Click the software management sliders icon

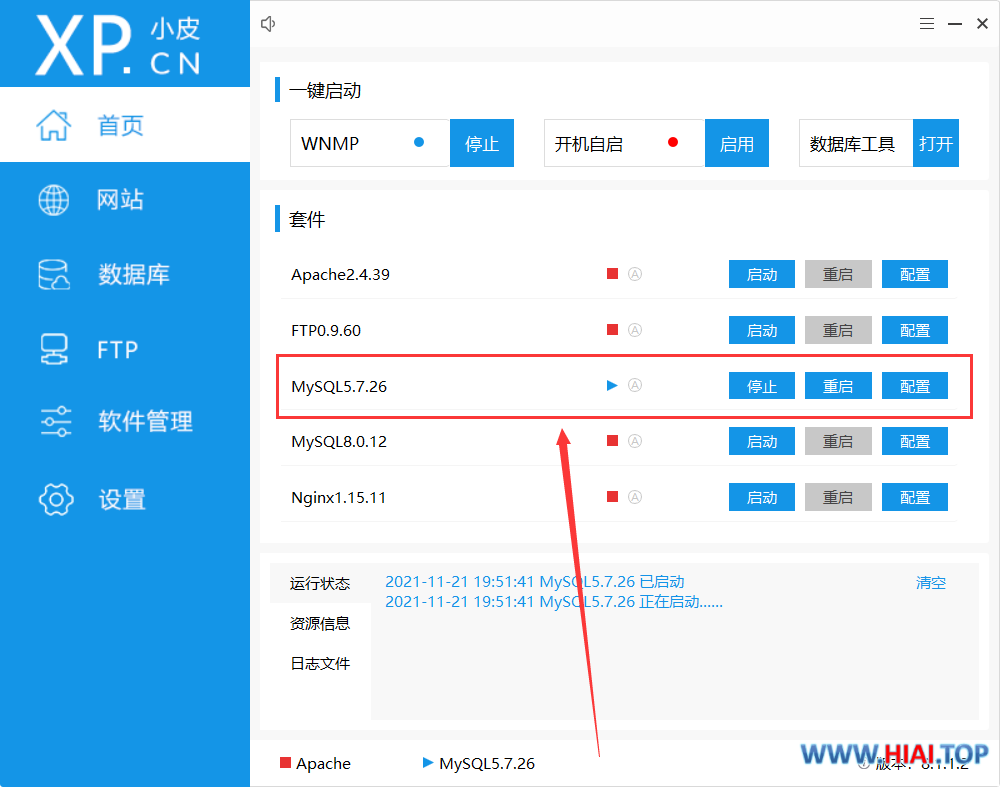(x=55, y=421)
